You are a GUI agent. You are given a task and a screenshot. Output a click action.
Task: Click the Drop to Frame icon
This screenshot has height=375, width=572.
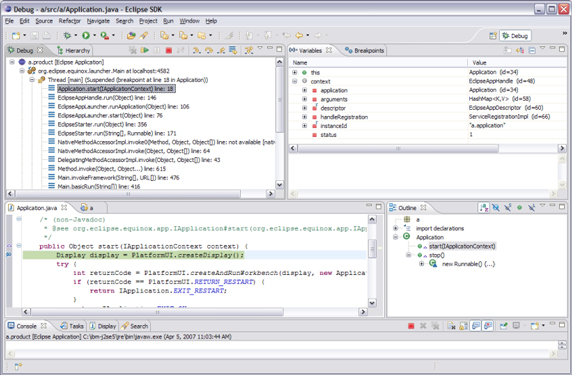click(233, 50)
